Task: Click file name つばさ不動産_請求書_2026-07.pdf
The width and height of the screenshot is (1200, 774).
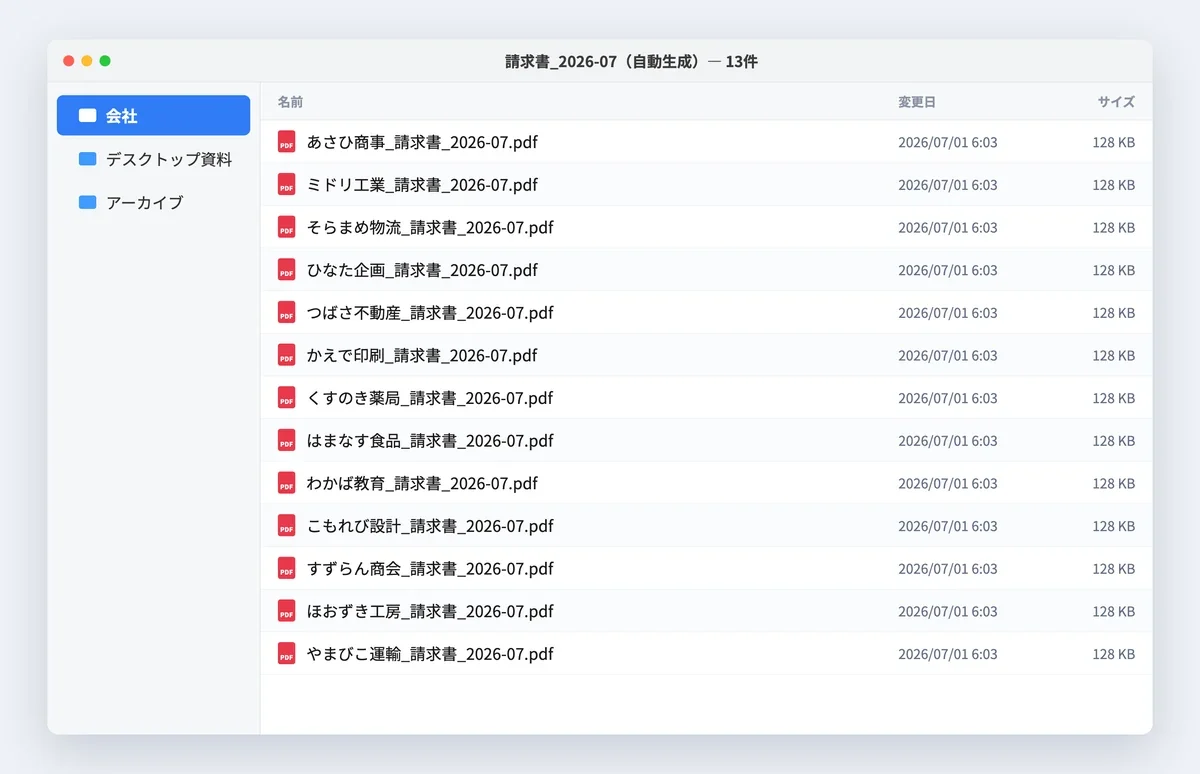Action: coord(430,313)
